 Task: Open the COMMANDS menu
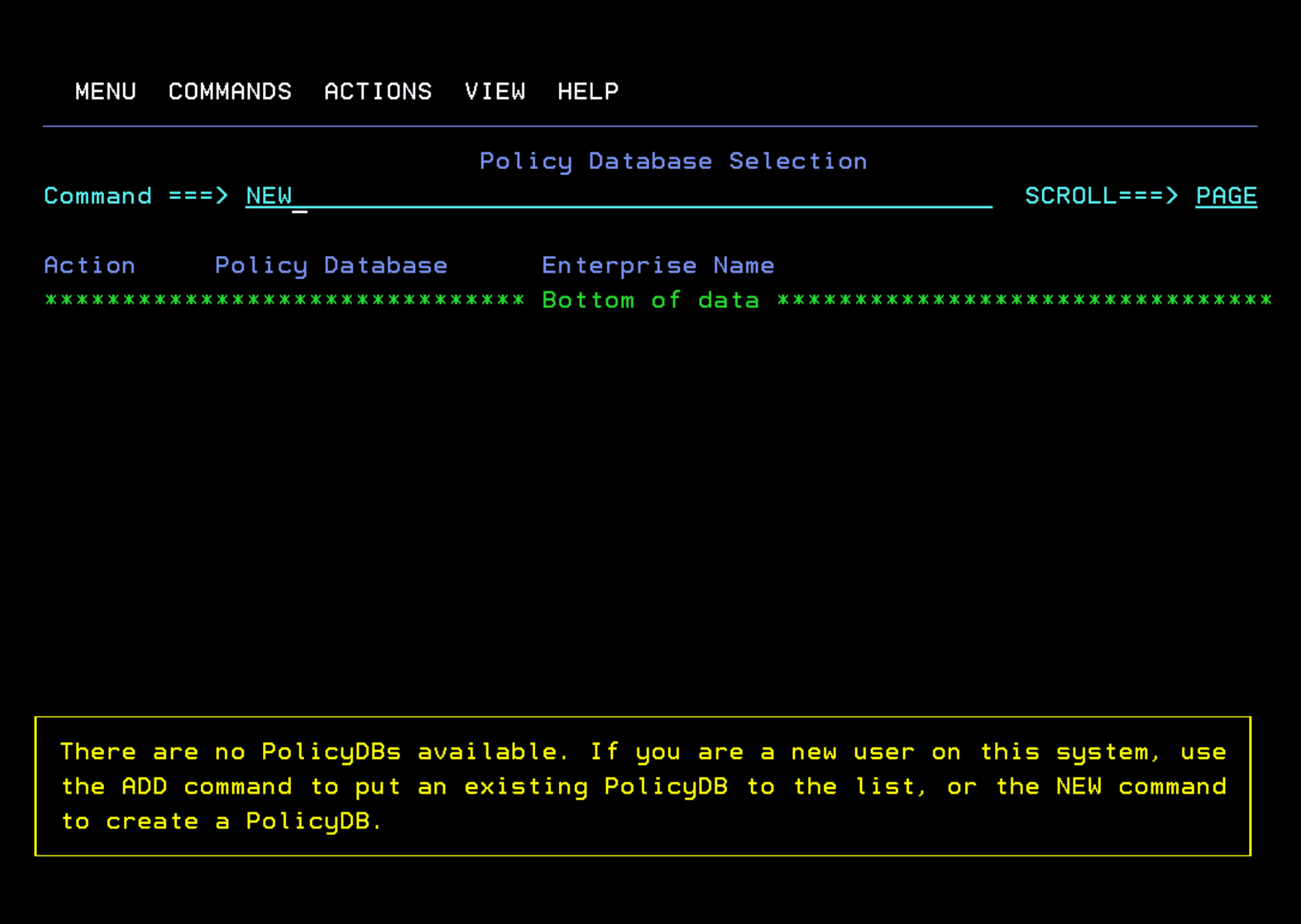[230, 91]
